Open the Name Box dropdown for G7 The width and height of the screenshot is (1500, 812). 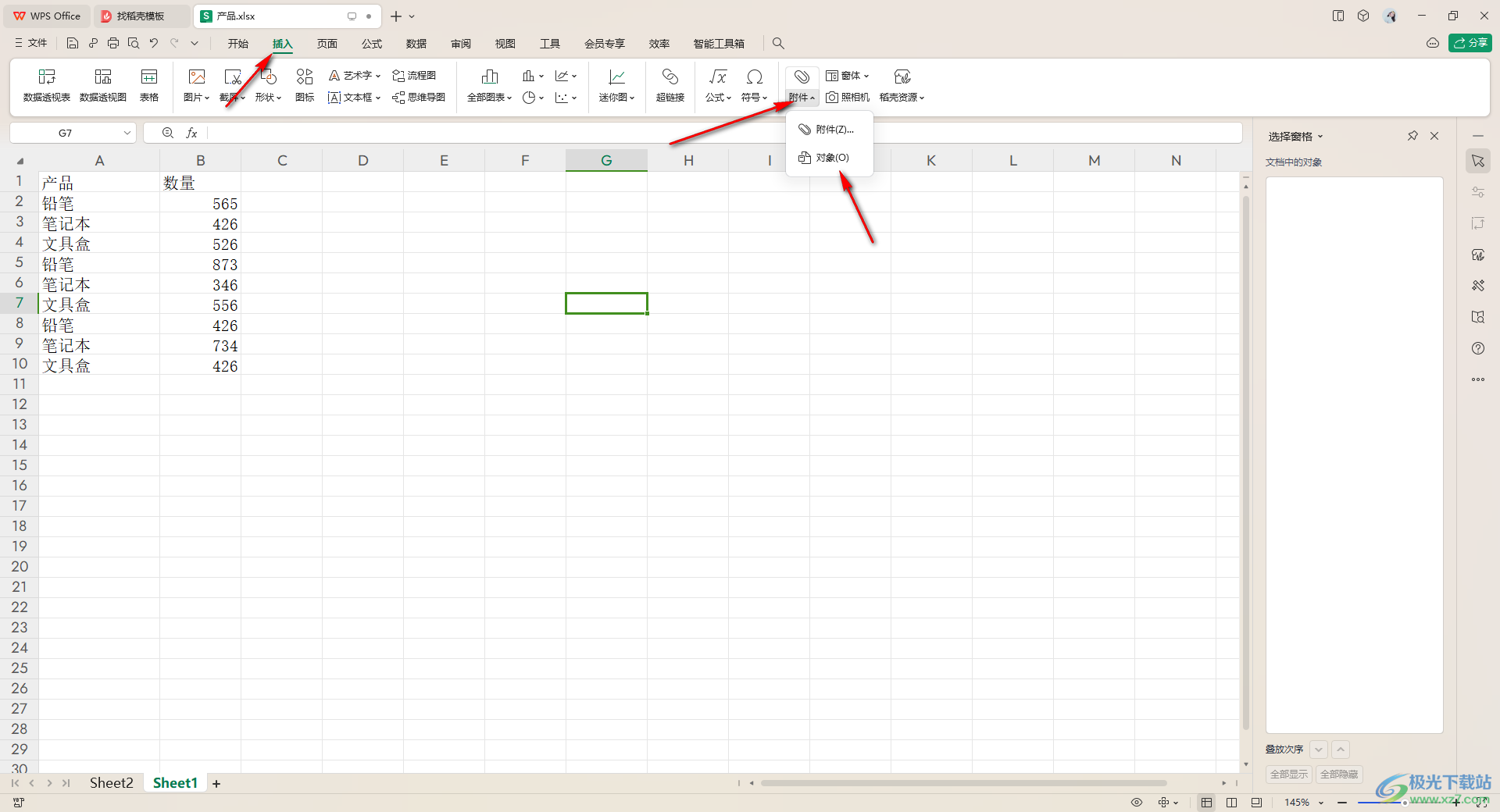[x=127, y=133]
